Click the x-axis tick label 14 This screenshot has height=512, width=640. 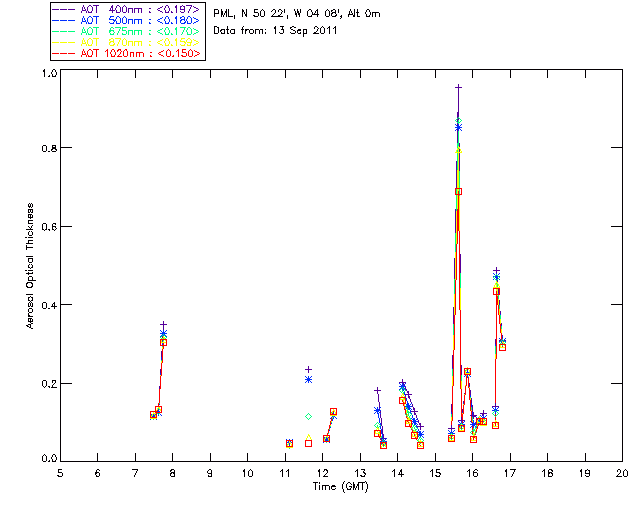398,473
